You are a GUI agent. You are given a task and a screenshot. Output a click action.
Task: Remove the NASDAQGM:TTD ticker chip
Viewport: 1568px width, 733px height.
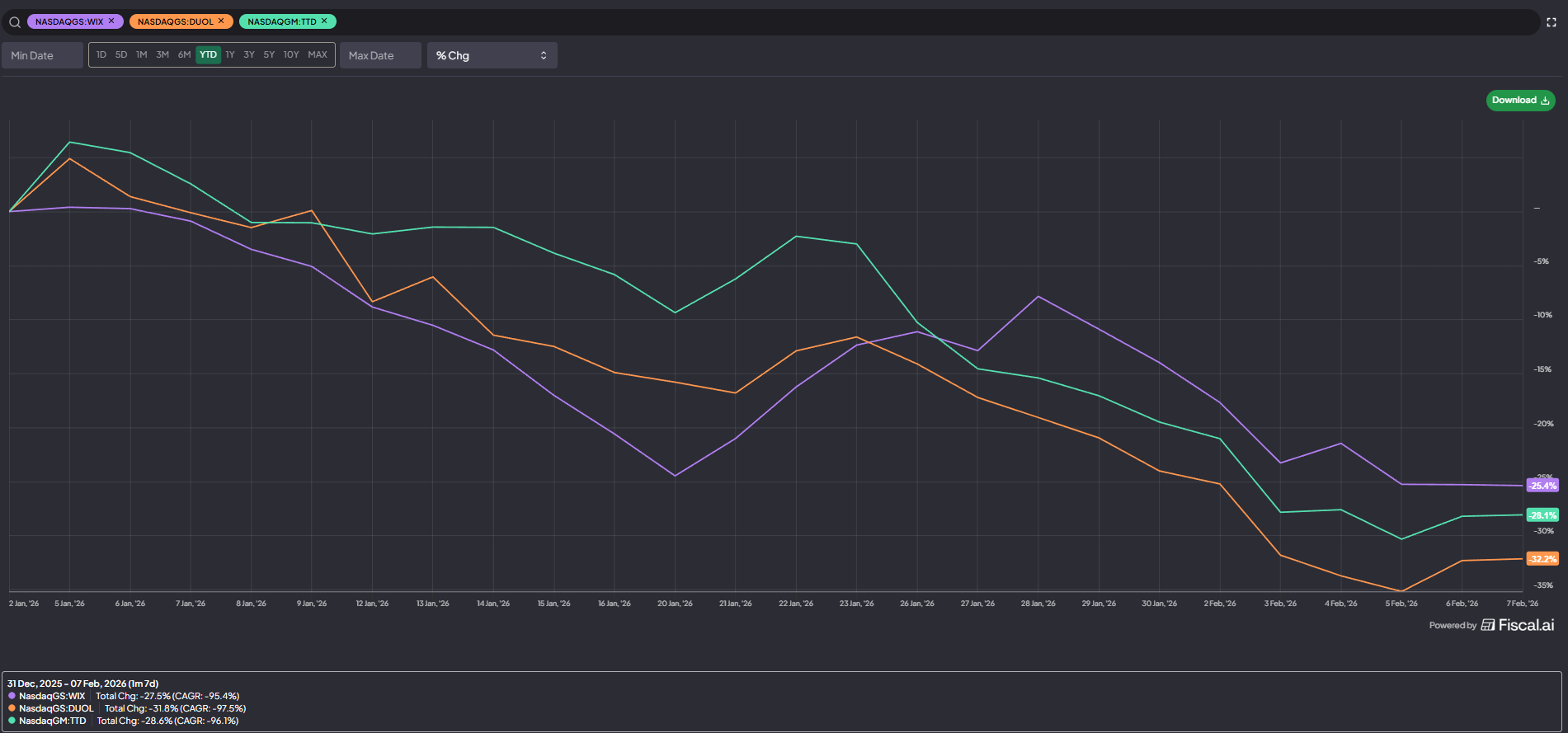pos(324,21)
